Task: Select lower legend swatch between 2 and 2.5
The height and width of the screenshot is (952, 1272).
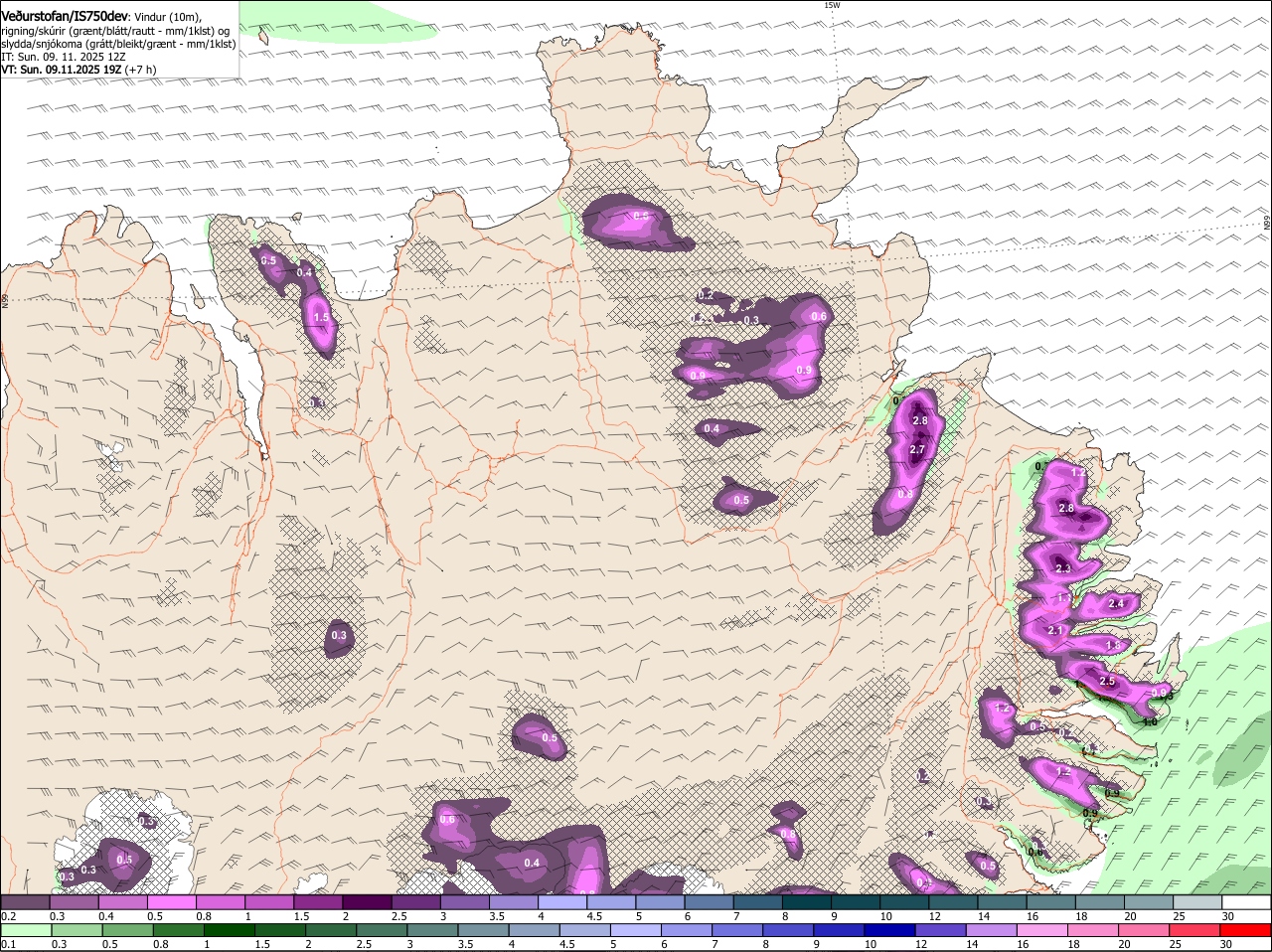Action: click(332, 930)
